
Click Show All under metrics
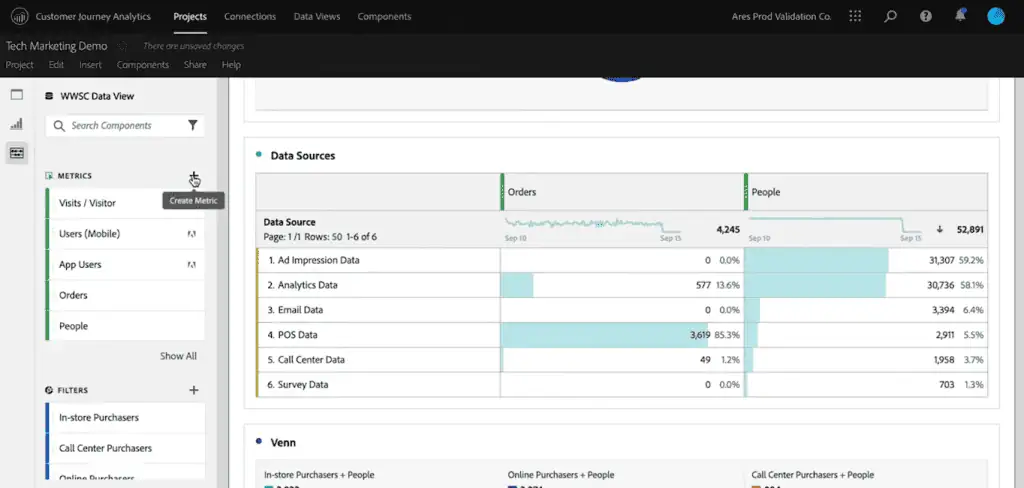[178, 356]
